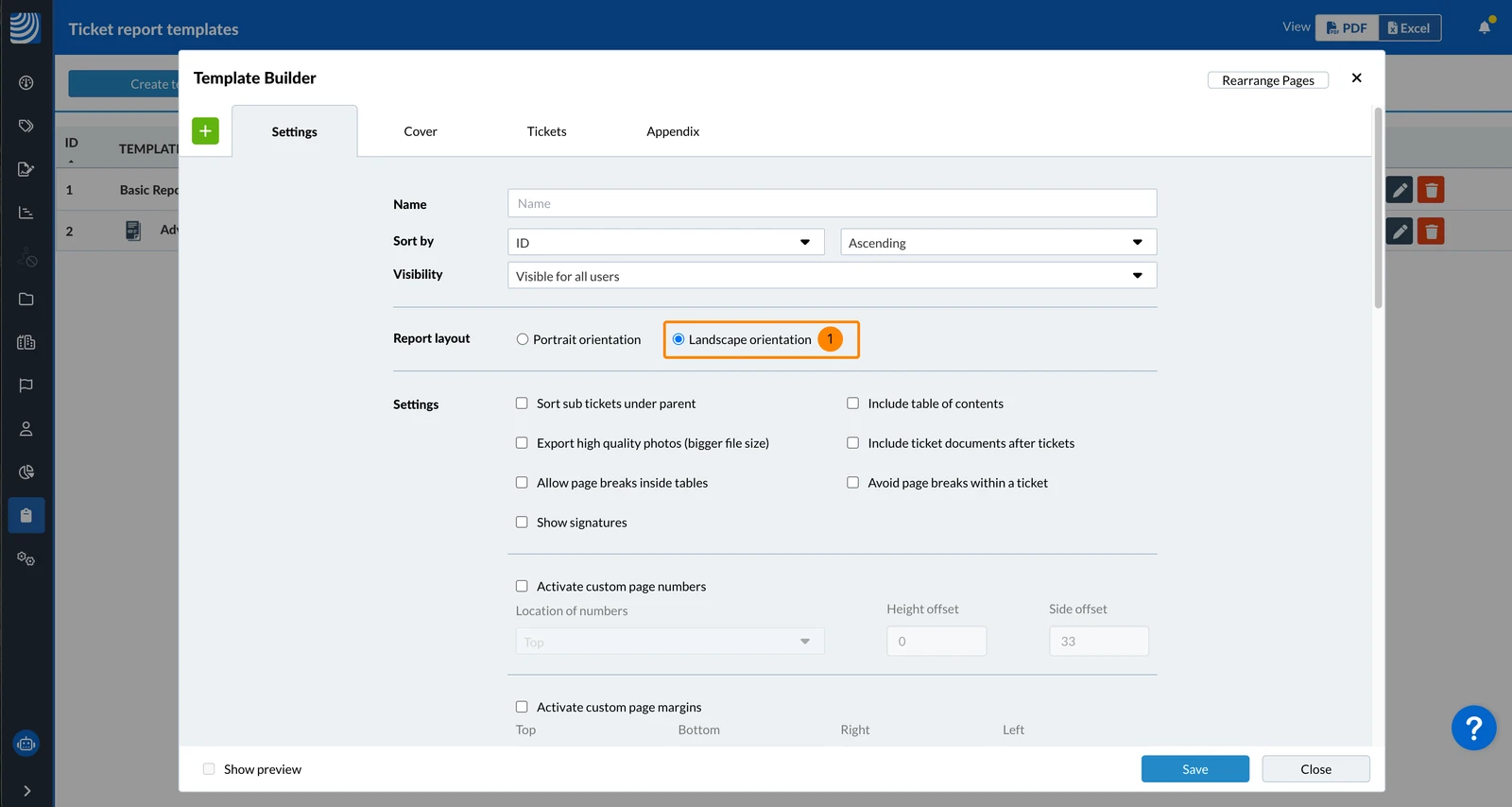This screenshot has width=1512, height=807.
Task: Enable Include table of contents
Action: pos(852,403)
